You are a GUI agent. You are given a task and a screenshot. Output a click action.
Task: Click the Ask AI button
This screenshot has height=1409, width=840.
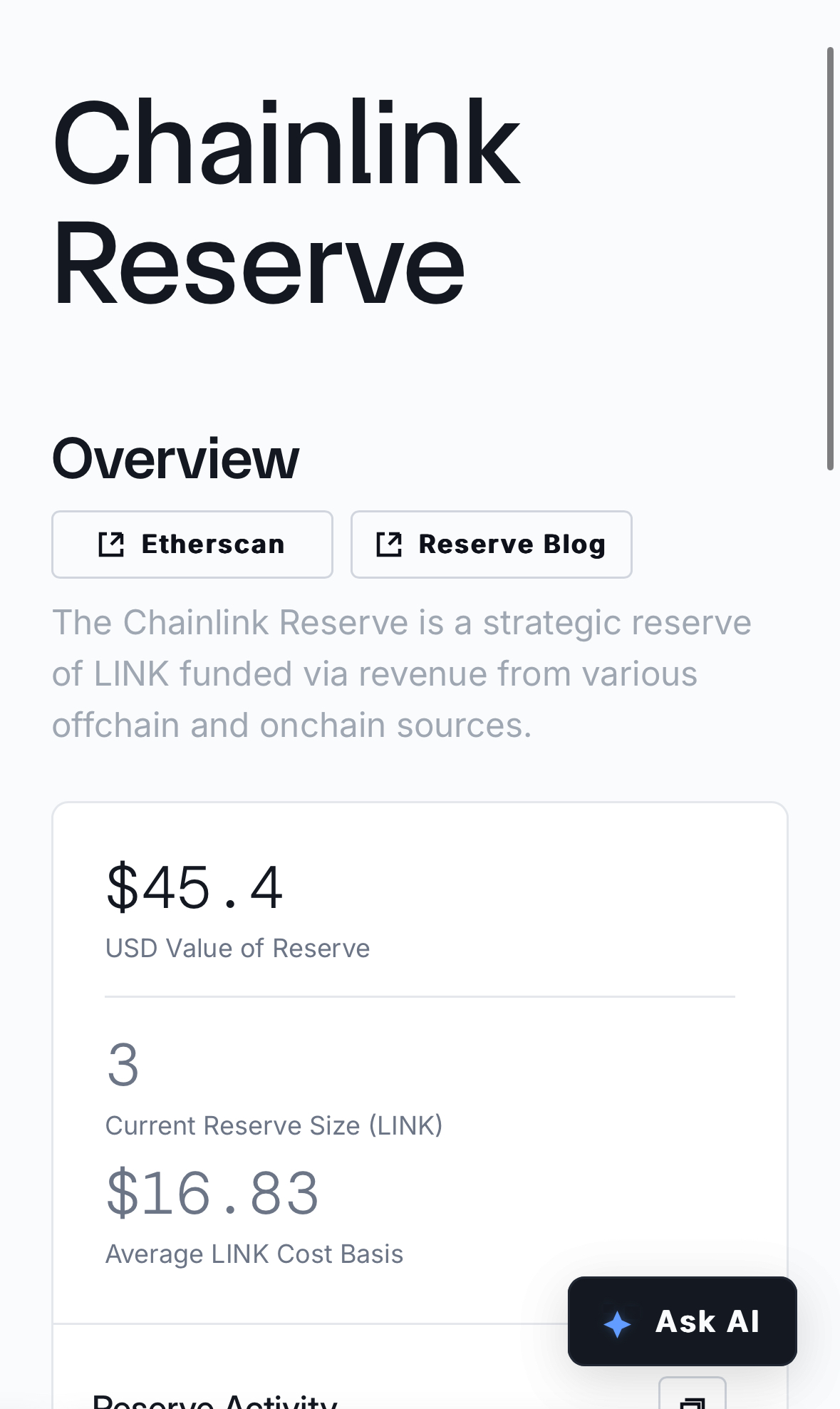pos(683,1321)
